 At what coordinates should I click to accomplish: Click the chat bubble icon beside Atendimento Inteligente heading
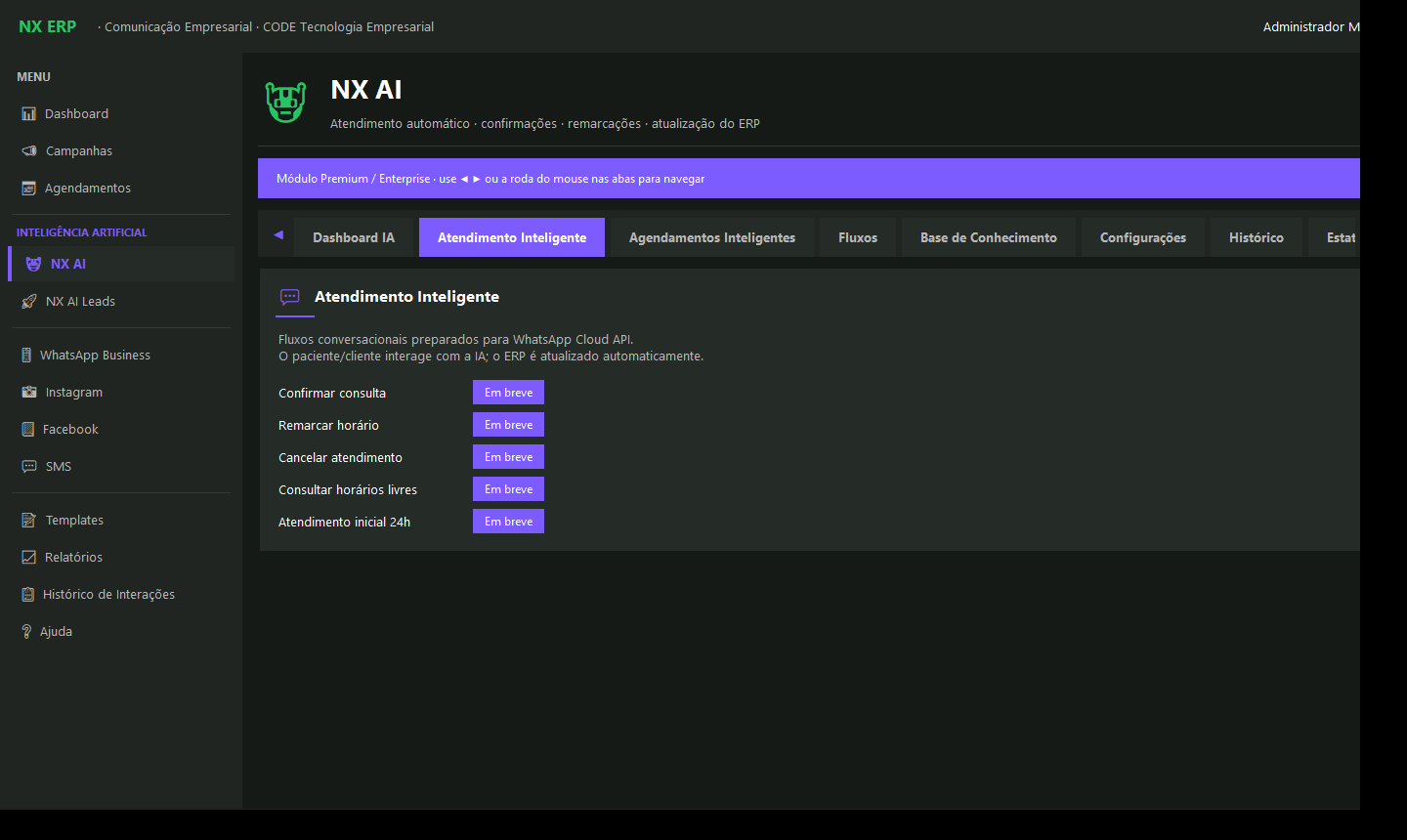coord(290,297)
